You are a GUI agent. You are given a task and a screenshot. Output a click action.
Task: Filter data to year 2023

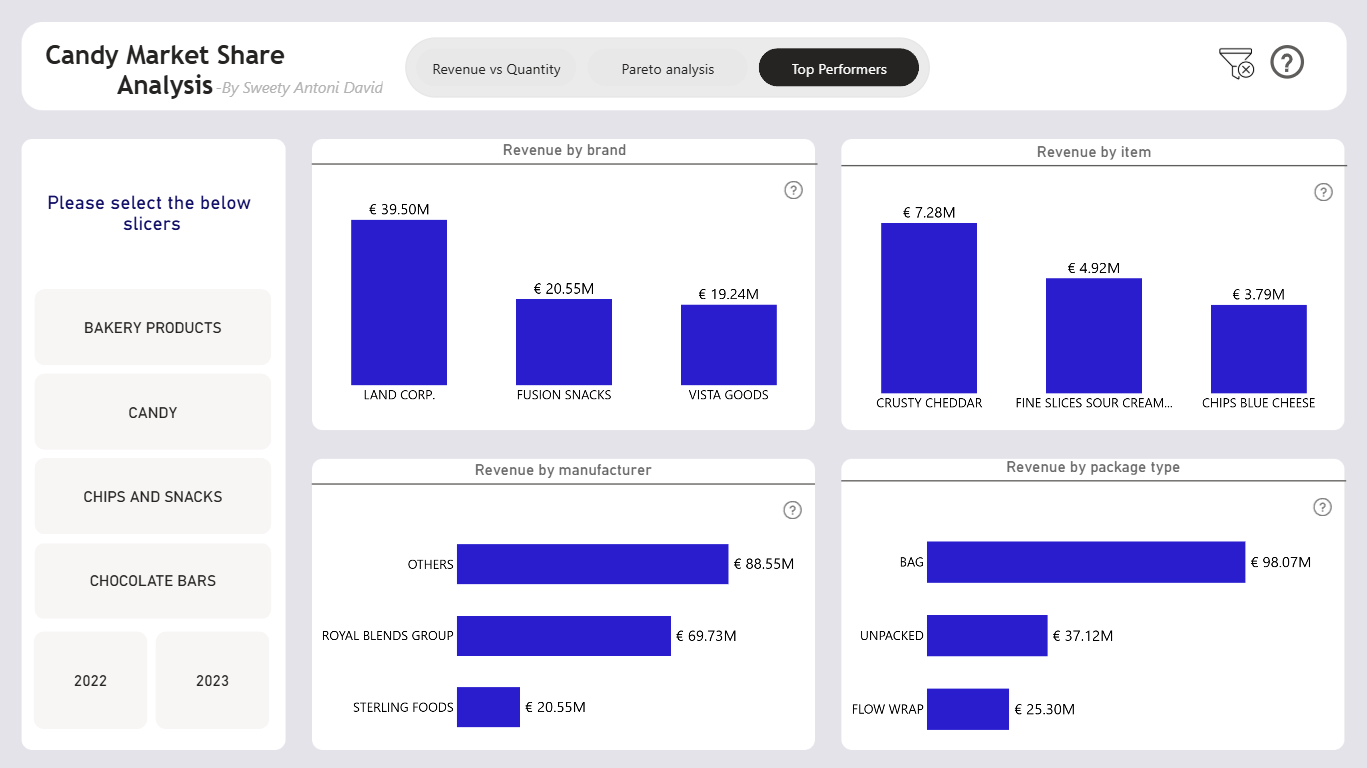click(x=212, y=680)
